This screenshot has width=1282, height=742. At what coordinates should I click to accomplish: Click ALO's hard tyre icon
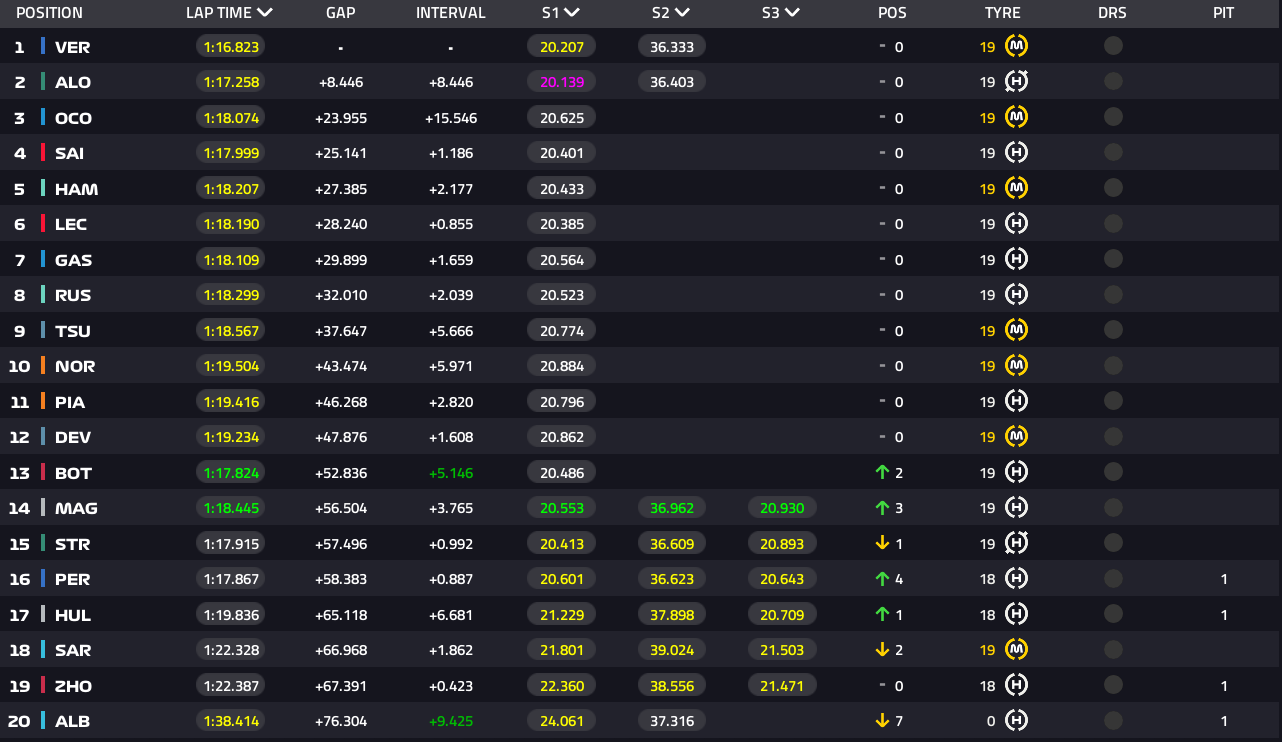(1016, 82)
